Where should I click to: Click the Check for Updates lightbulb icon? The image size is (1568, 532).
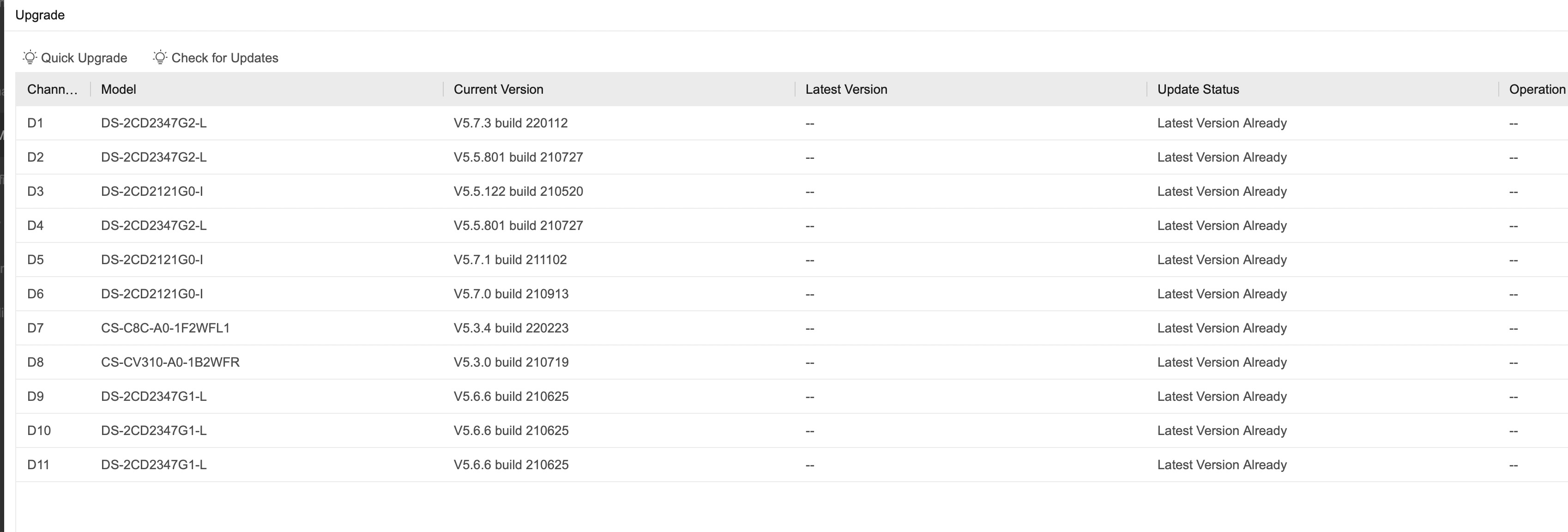pos(160,57)
